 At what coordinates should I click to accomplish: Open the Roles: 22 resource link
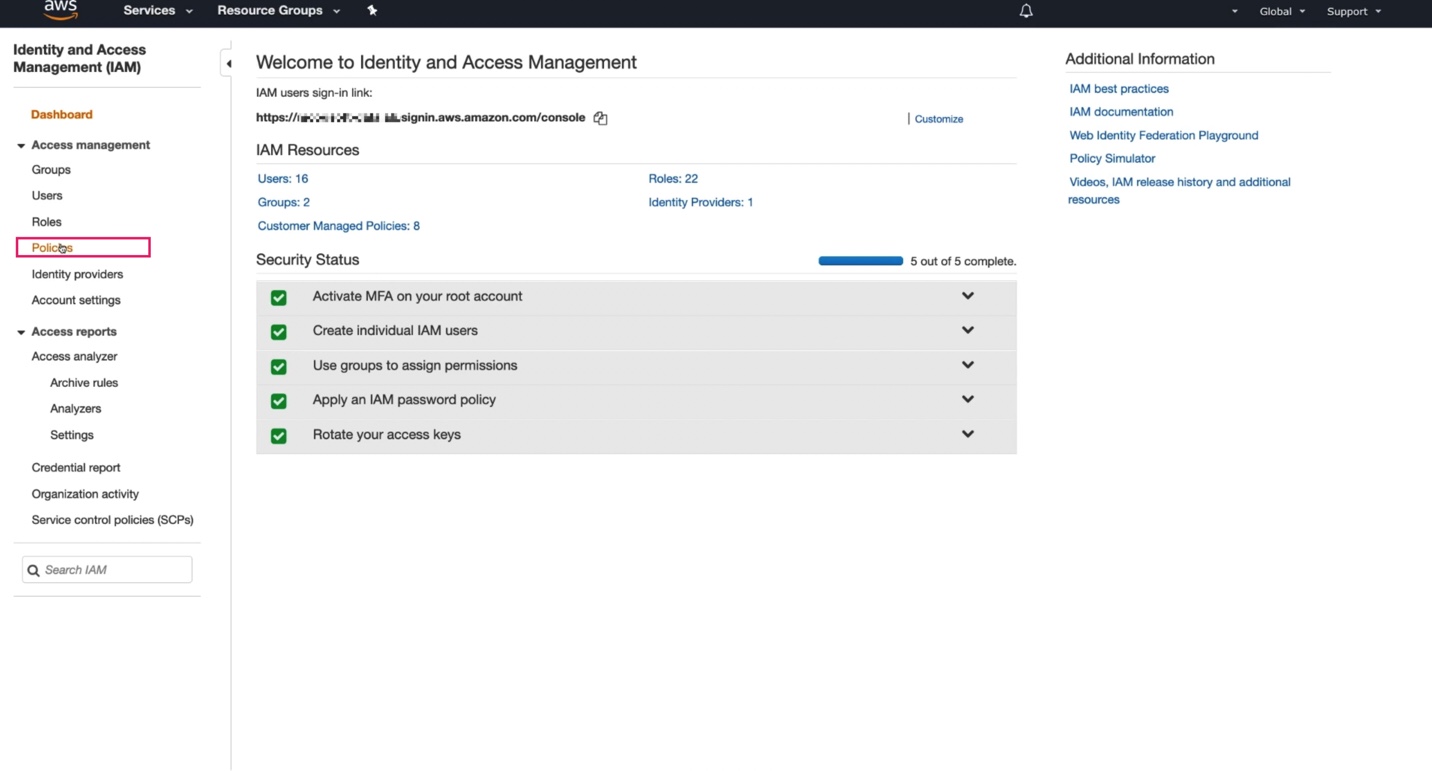click(x=673, y=179)
